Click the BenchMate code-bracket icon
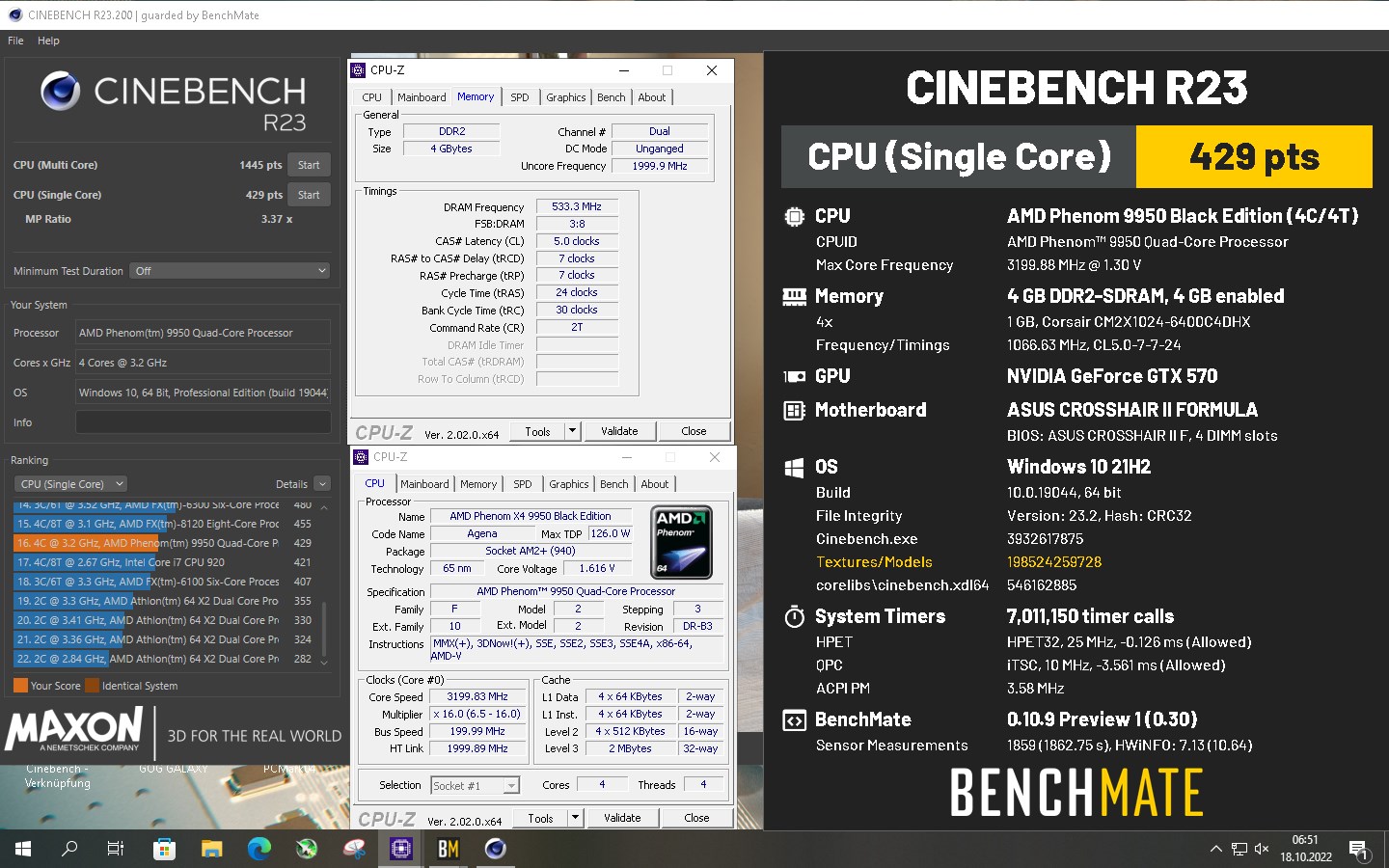Viewport: 1389px width, 868px height. pyautogui.click(x=794, y=720)
